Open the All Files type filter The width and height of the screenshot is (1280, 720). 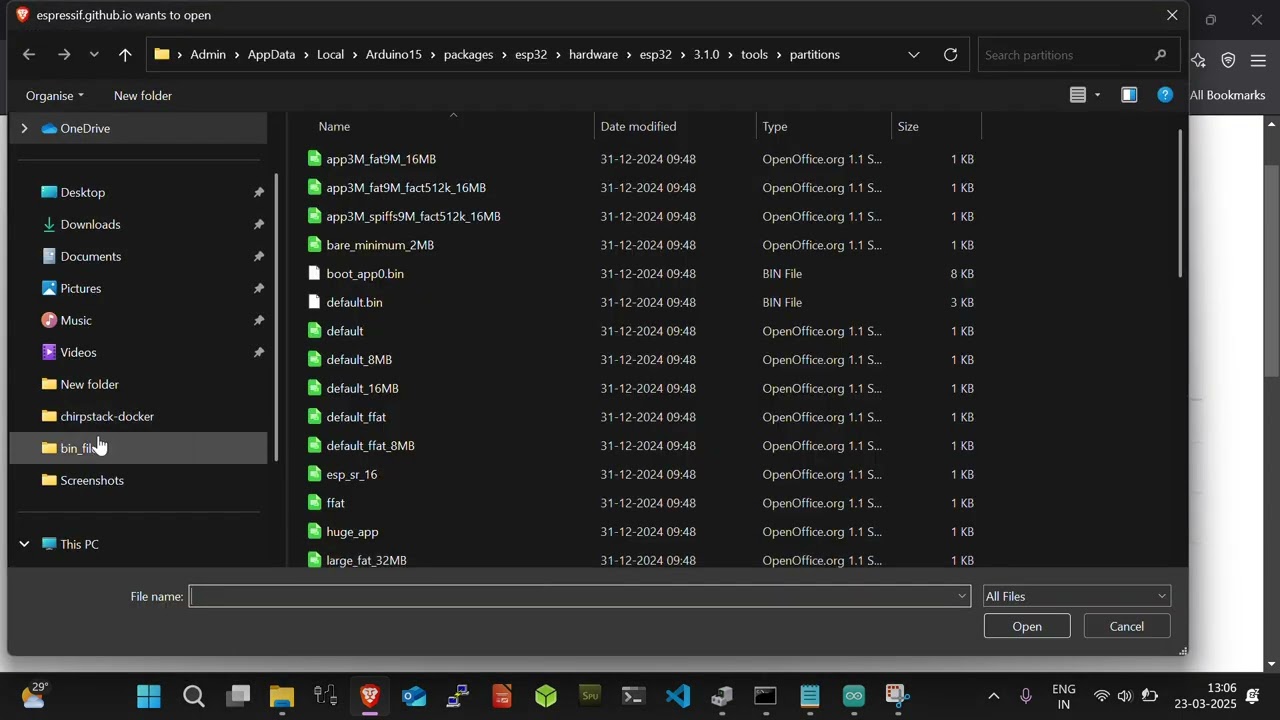[x=1076, y=596]
